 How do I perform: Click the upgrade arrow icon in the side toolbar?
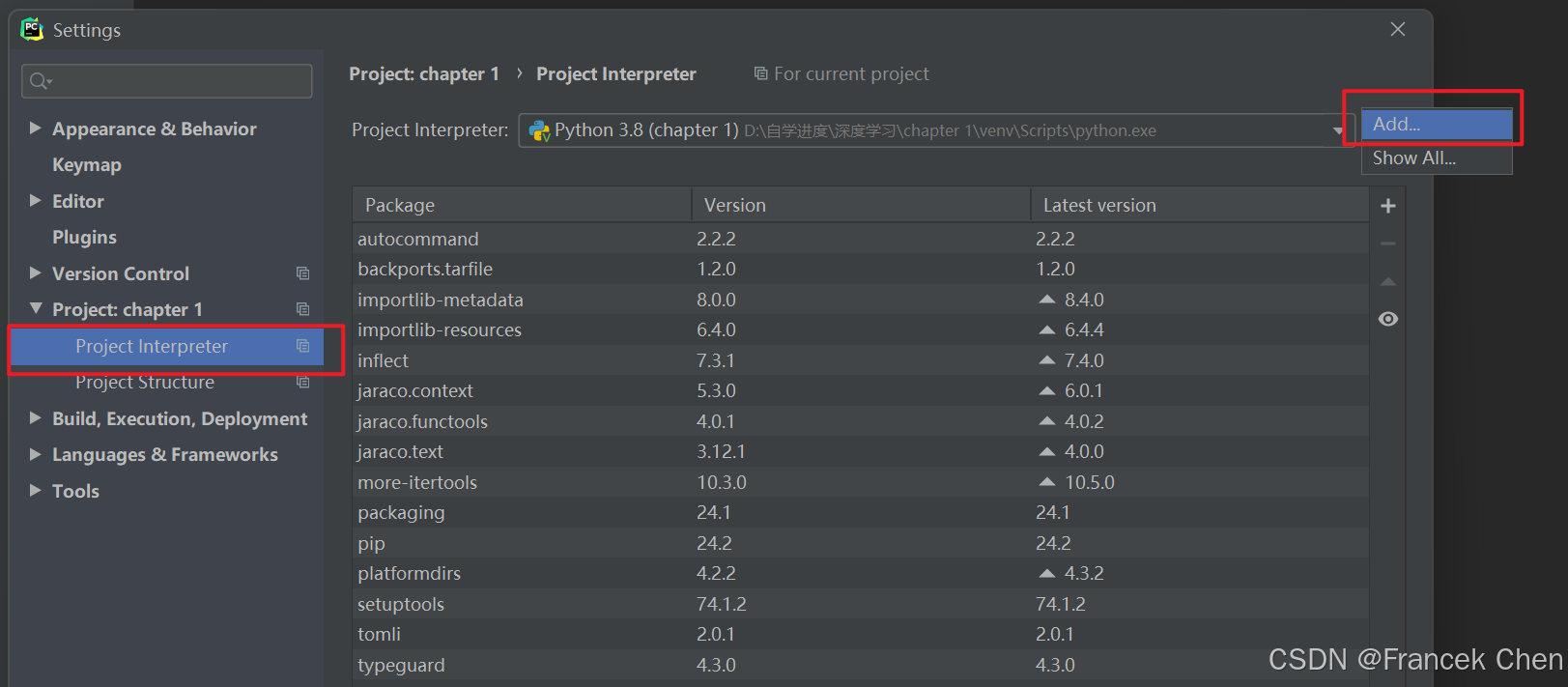coord(1388,281)
